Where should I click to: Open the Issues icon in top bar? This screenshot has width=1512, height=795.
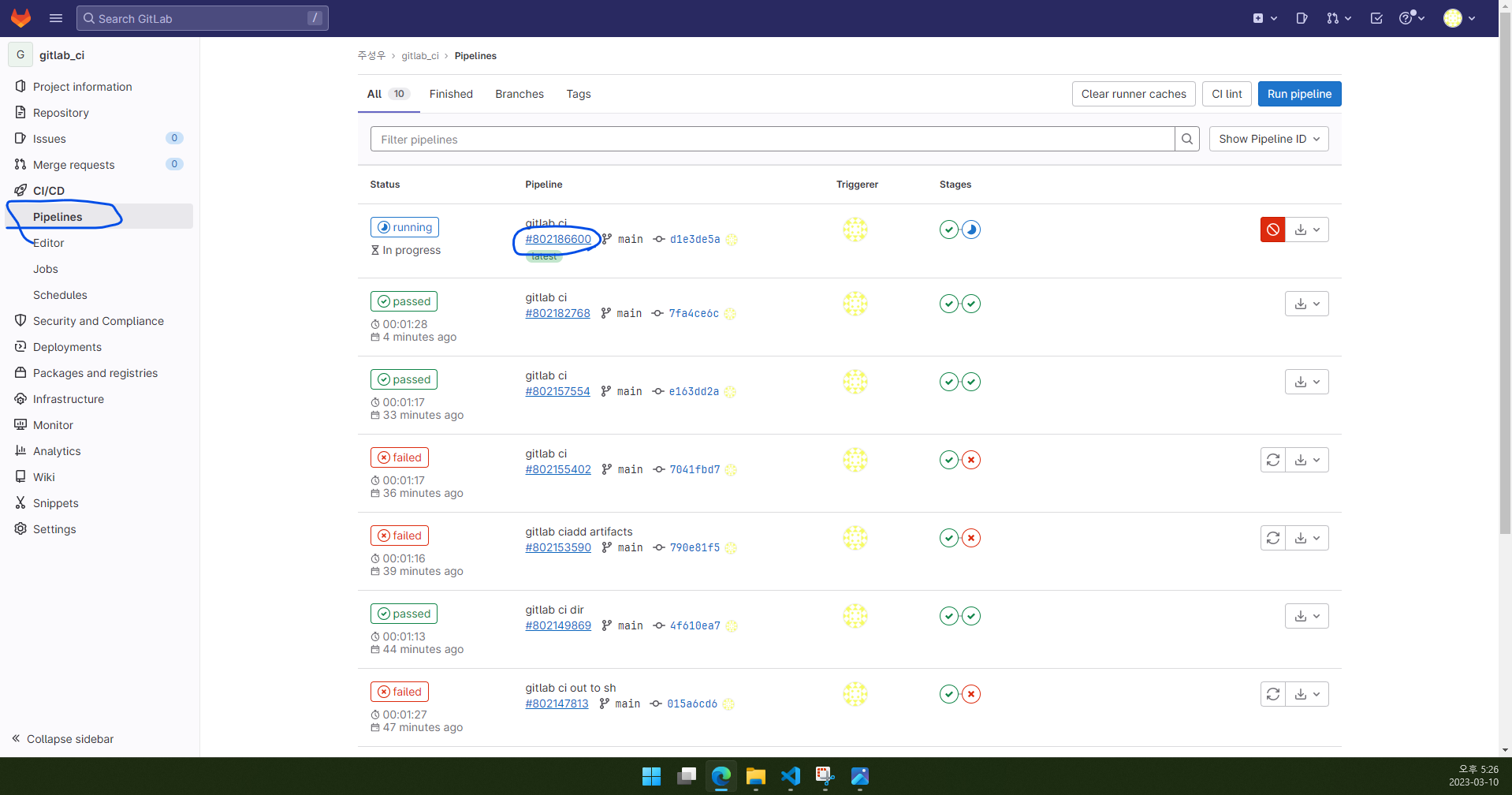click(x=1302, y=18)
